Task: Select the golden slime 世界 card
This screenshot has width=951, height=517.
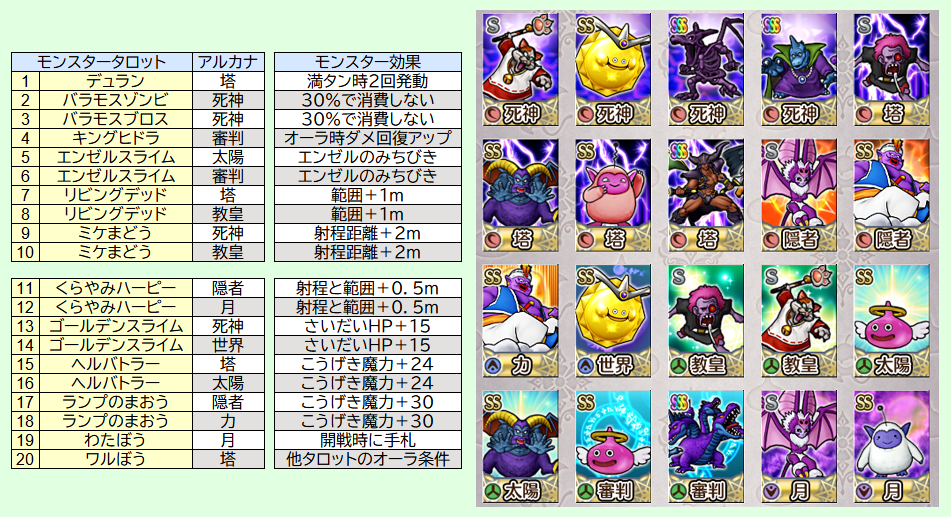Action: point(613,320)
